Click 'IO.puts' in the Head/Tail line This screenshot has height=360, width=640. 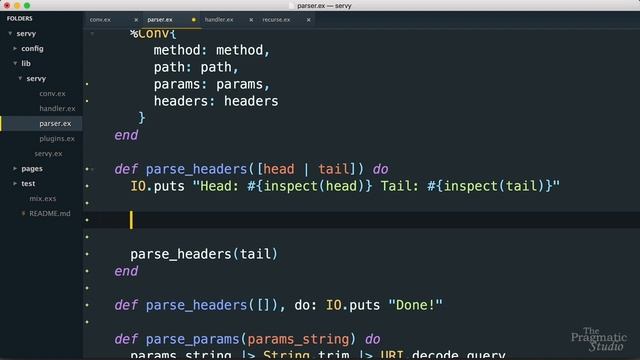[158, 186]
